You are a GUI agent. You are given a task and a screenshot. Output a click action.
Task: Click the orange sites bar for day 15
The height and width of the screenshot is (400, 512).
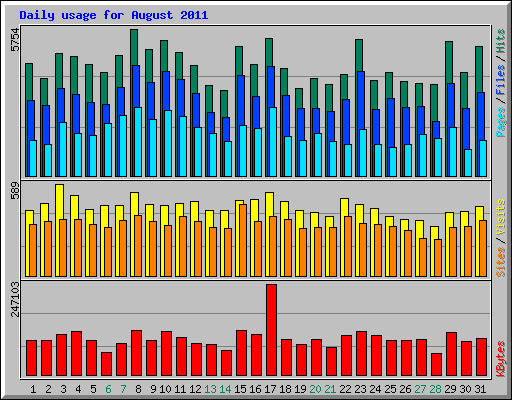tap(243, 240)
